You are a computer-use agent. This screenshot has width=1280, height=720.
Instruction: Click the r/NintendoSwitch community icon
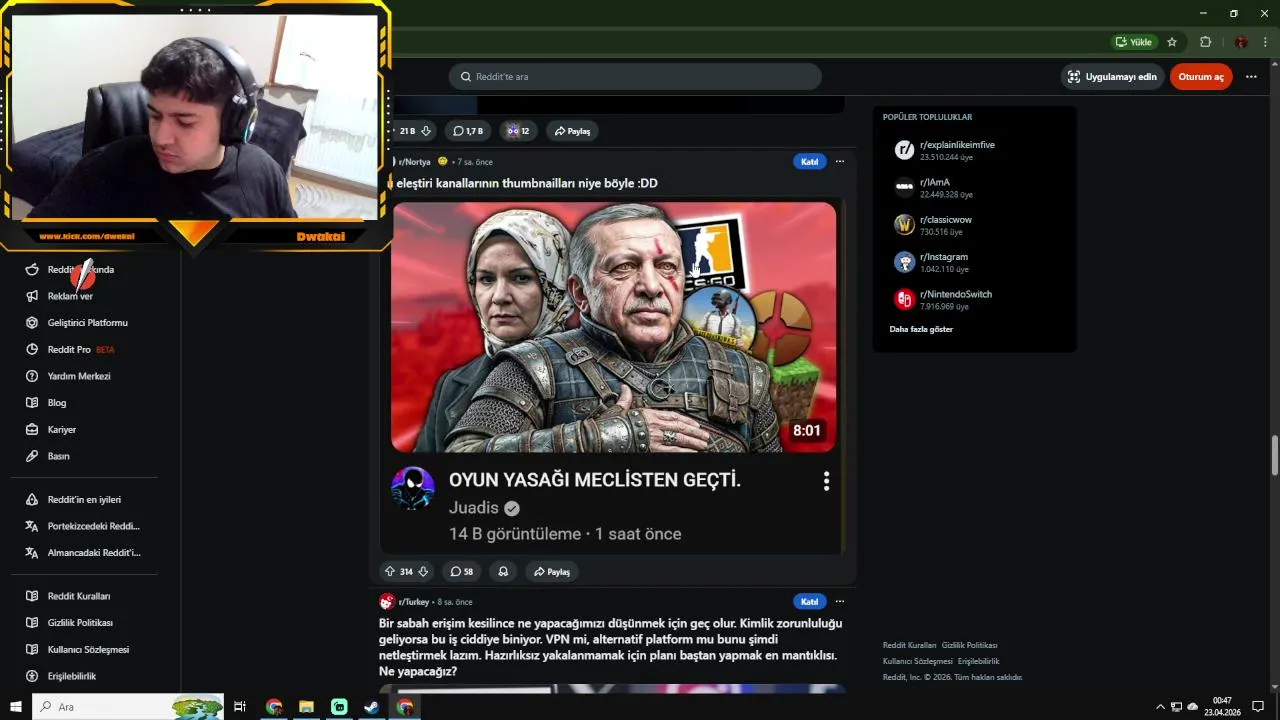[x=904, y=299]
